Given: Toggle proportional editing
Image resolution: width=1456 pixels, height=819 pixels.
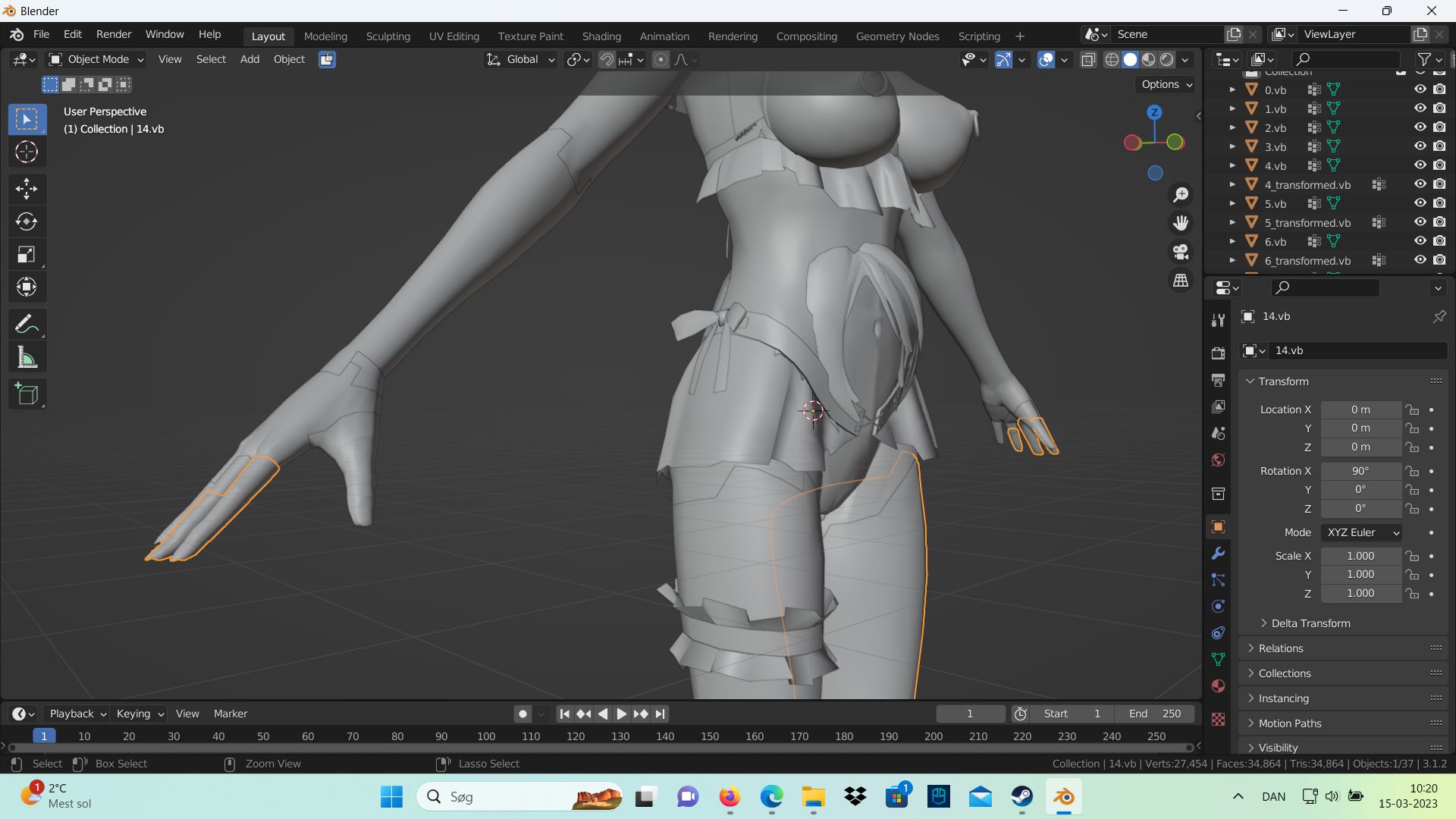Looking at the screenshot, I should coord(661,60).
